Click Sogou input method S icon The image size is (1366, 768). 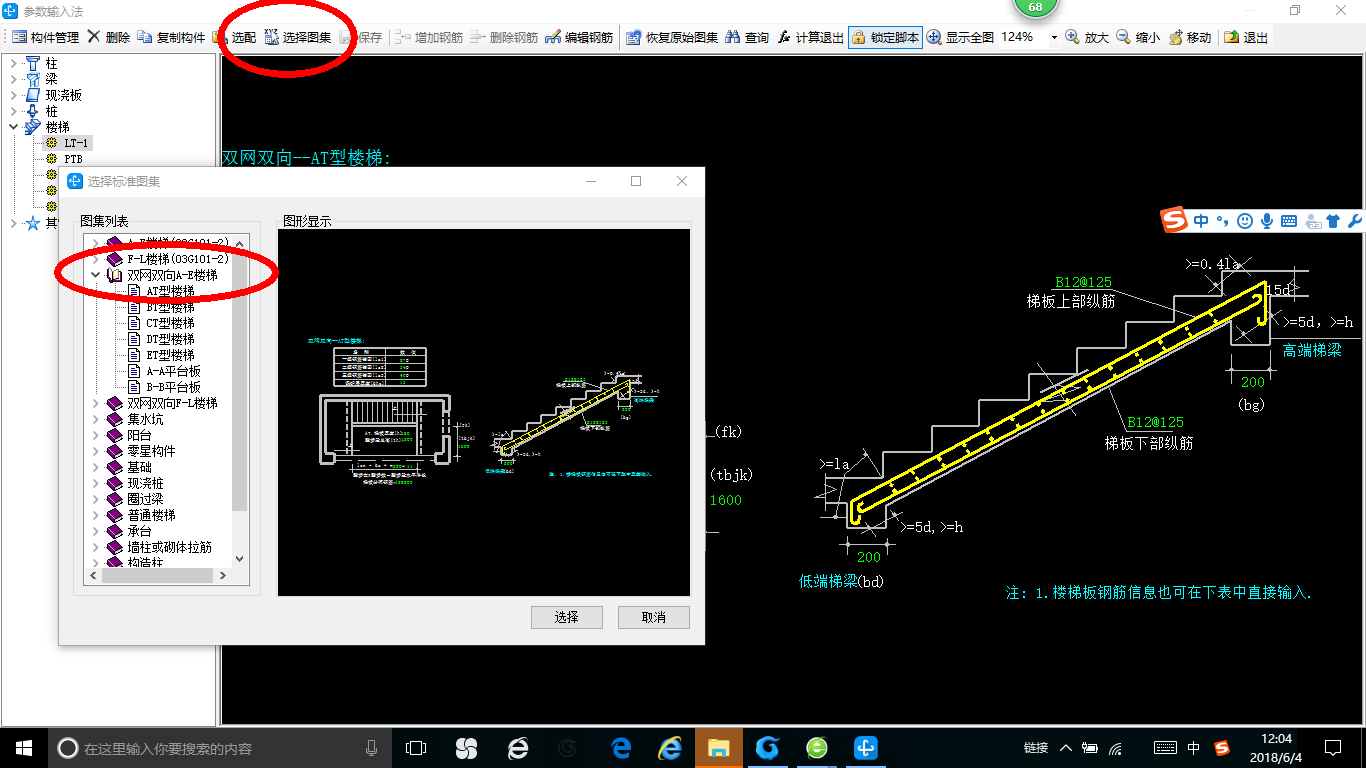pos(1174,221)
